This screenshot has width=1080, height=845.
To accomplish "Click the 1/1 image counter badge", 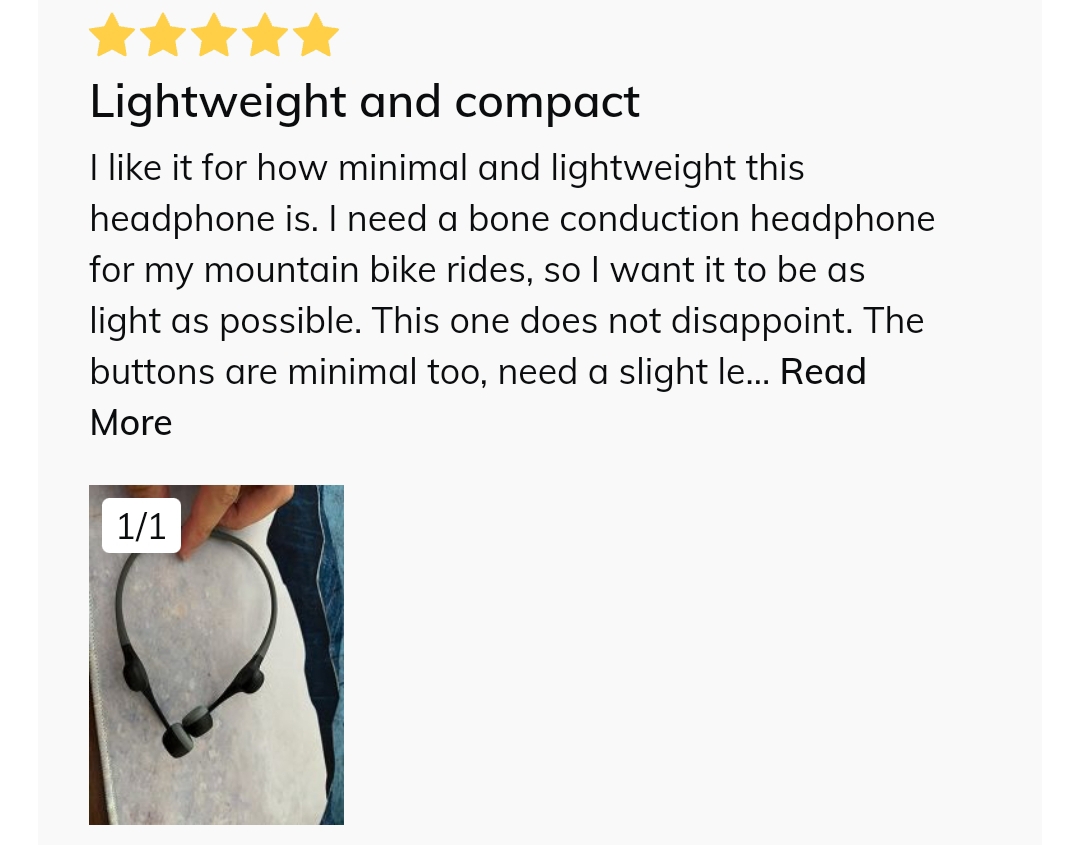I will click(x=141, y=526).
